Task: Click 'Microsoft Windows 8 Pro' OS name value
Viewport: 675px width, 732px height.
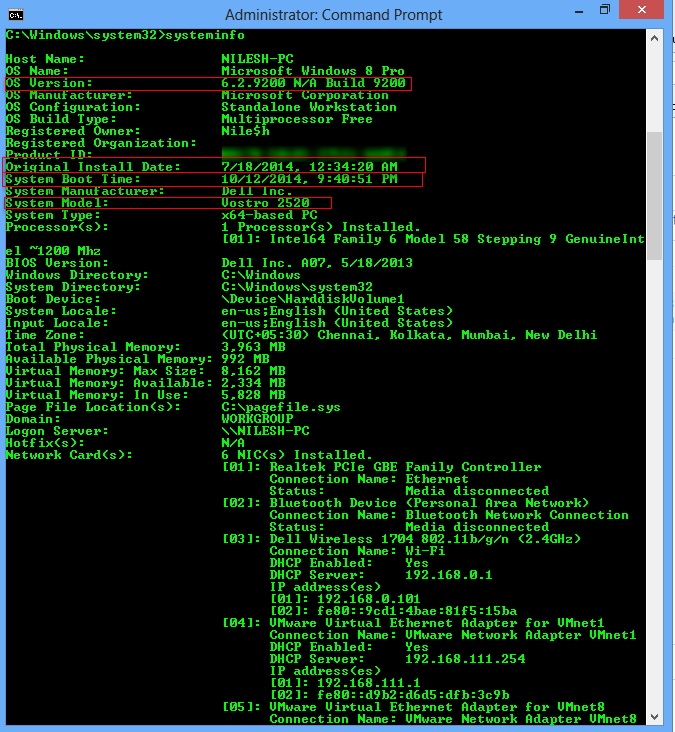Action: 313,71
